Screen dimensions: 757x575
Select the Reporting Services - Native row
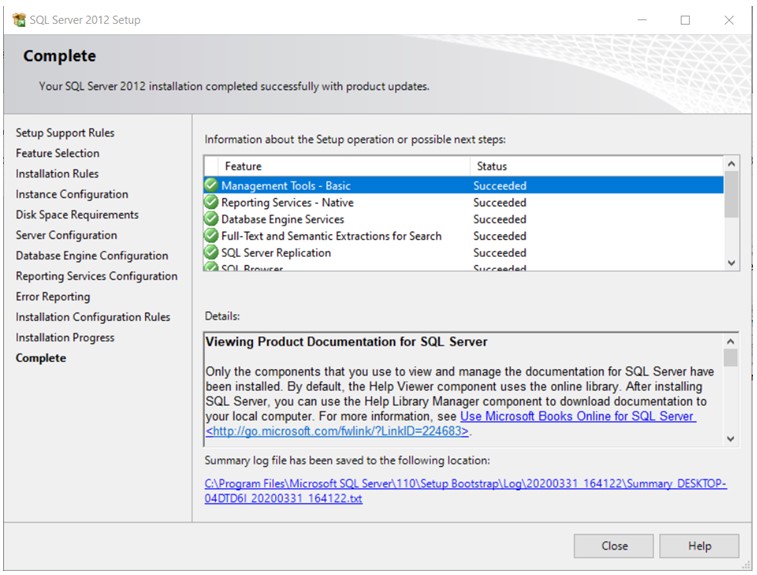pos(463,202)
